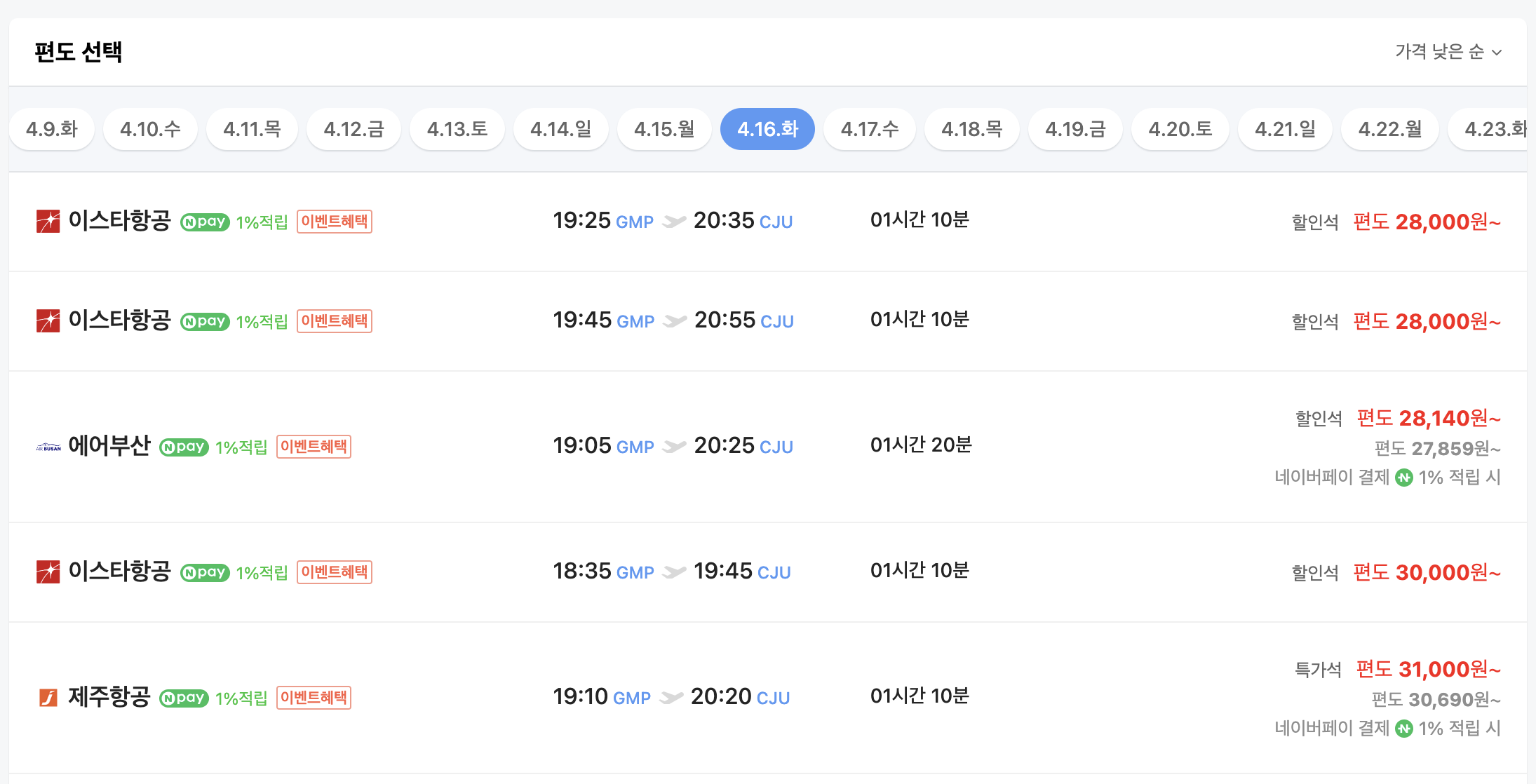Select the 4.17.수 date tab

(x=869, y=129)
